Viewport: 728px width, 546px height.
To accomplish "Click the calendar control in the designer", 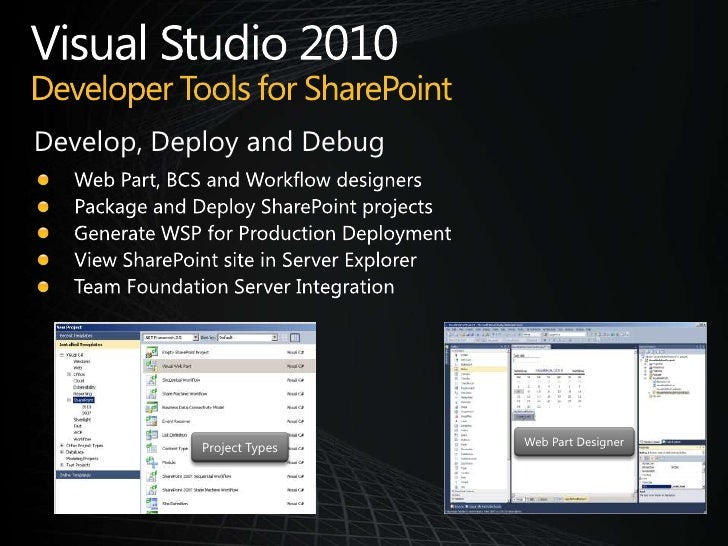I will [549, 388].
